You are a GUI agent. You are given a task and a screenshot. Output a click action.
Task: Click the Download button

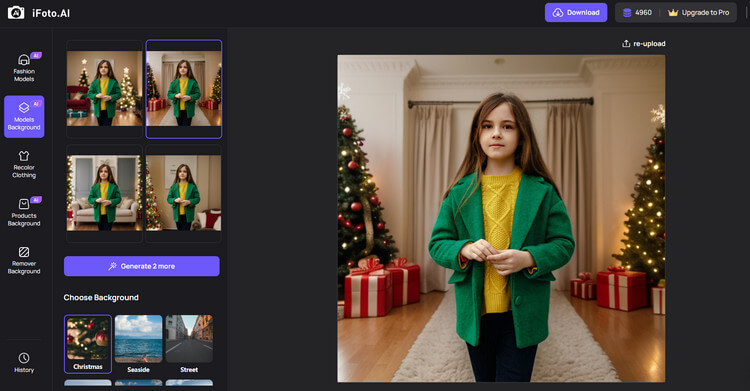tap(576, 13)
